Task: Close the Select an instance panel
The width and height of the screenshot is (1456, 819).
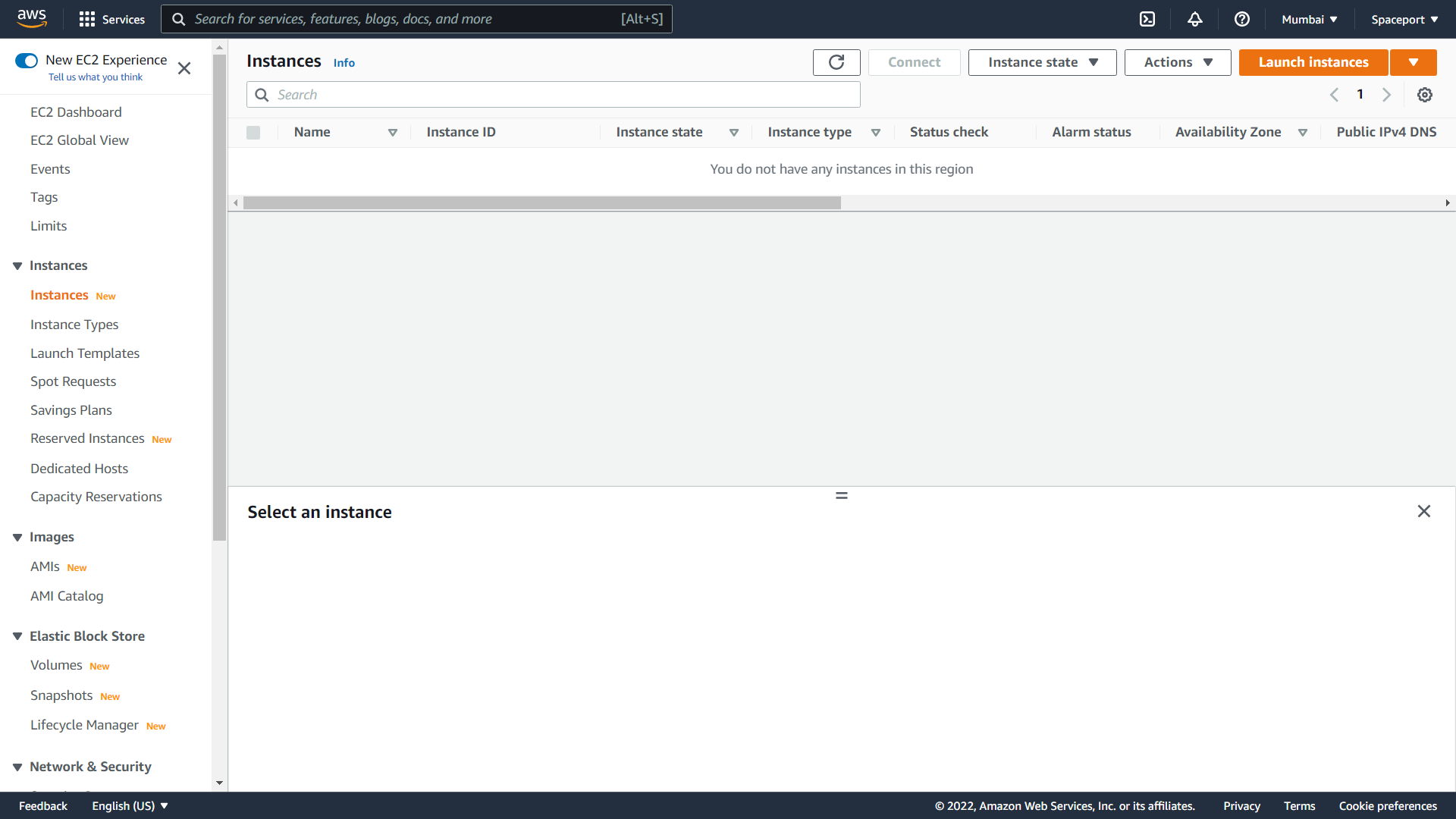Action: point(1424,511)
